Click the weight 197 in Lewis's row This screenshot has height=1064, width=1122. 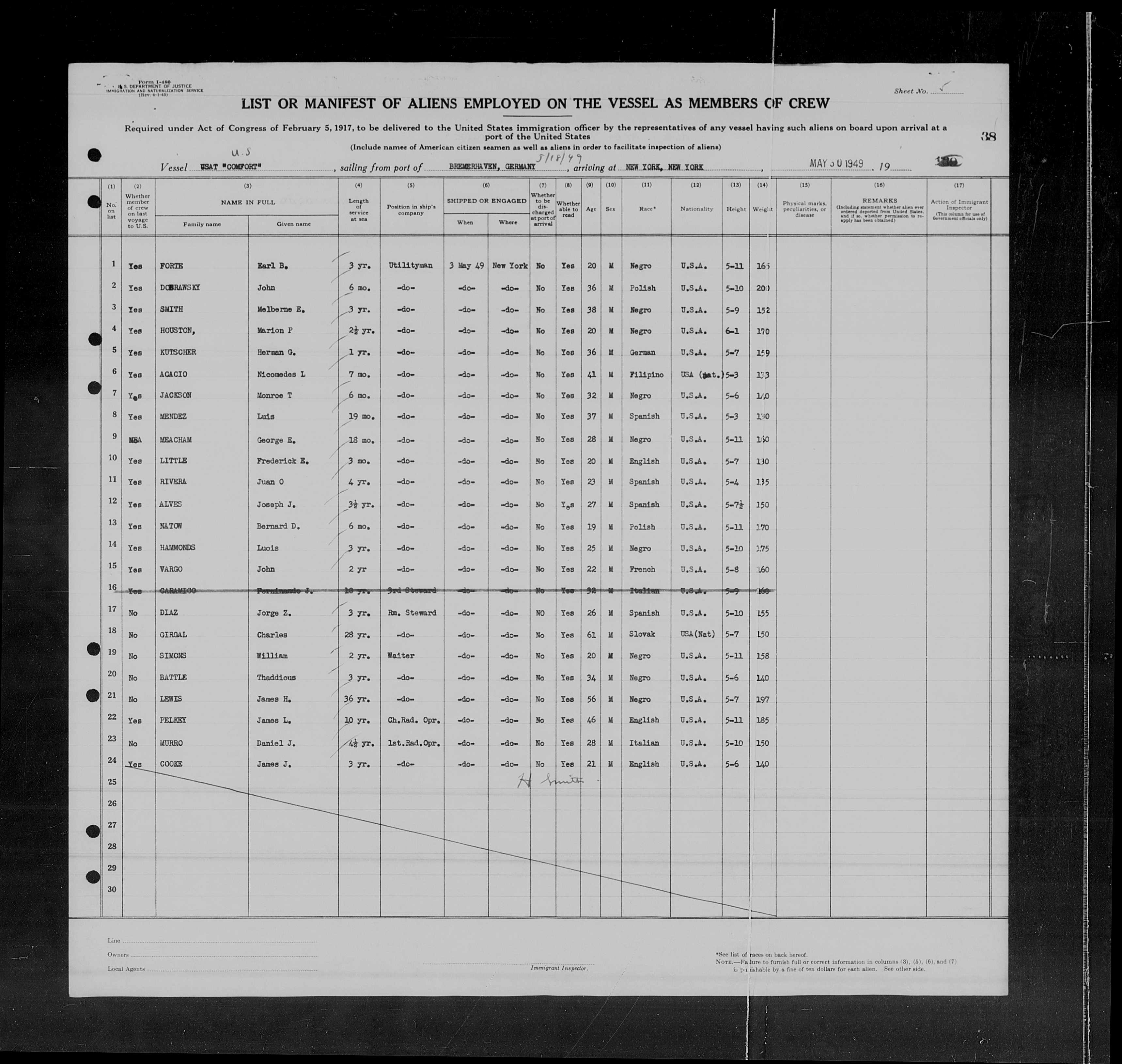[763, 699]
